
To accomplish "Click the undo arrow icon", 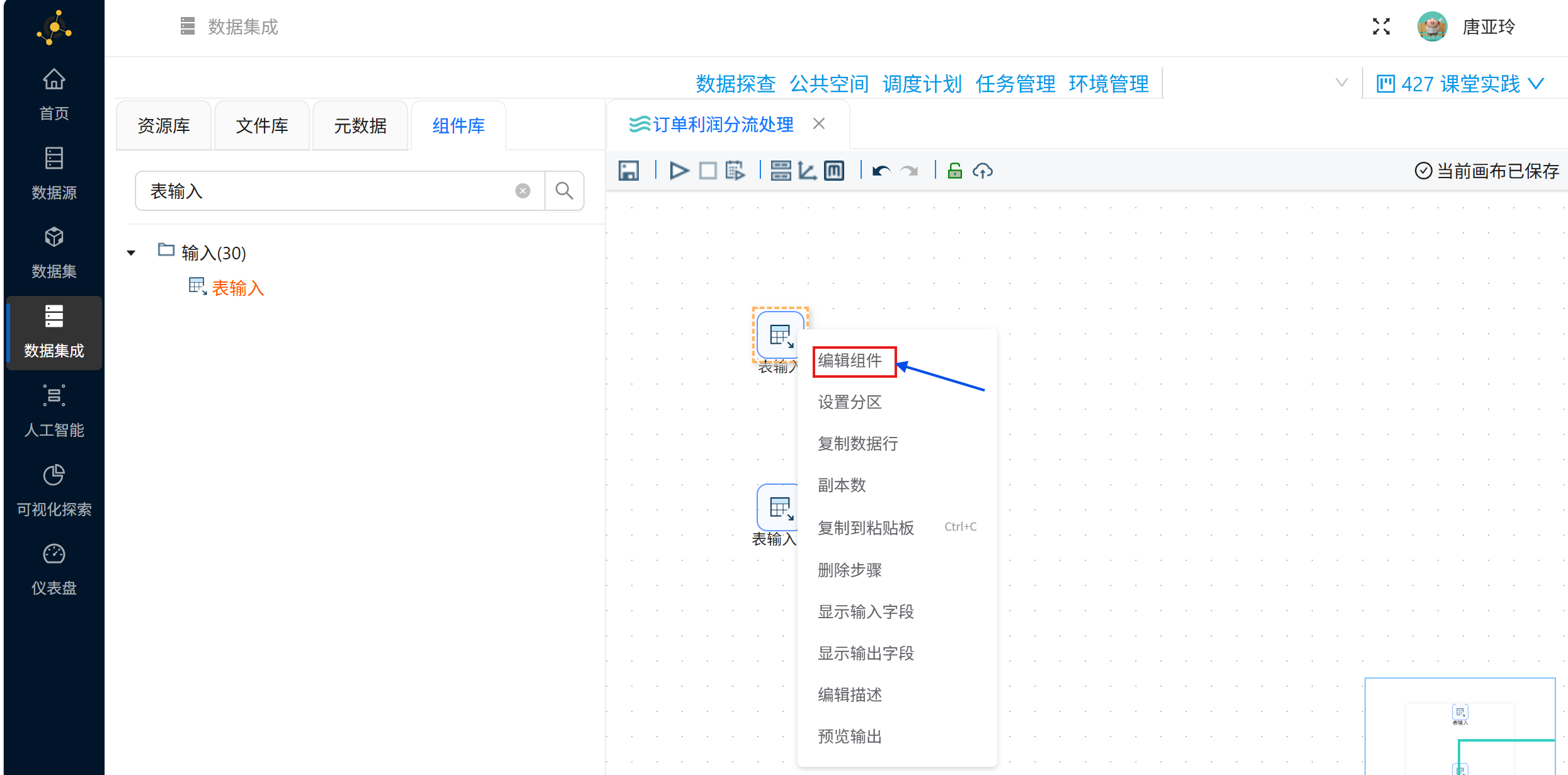I will [x=881, y=171].
